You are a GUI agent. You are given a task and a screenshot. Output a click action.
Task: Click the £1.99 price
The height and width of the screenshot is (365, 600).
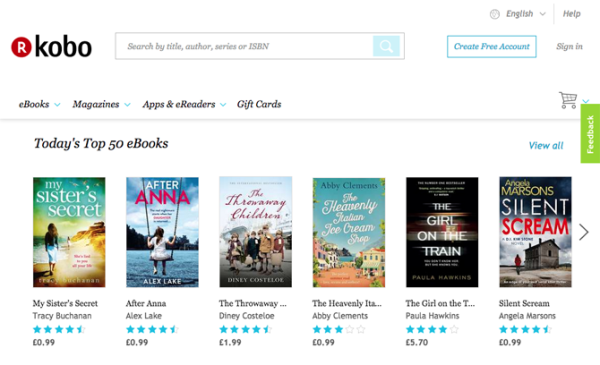click(230, 342)
